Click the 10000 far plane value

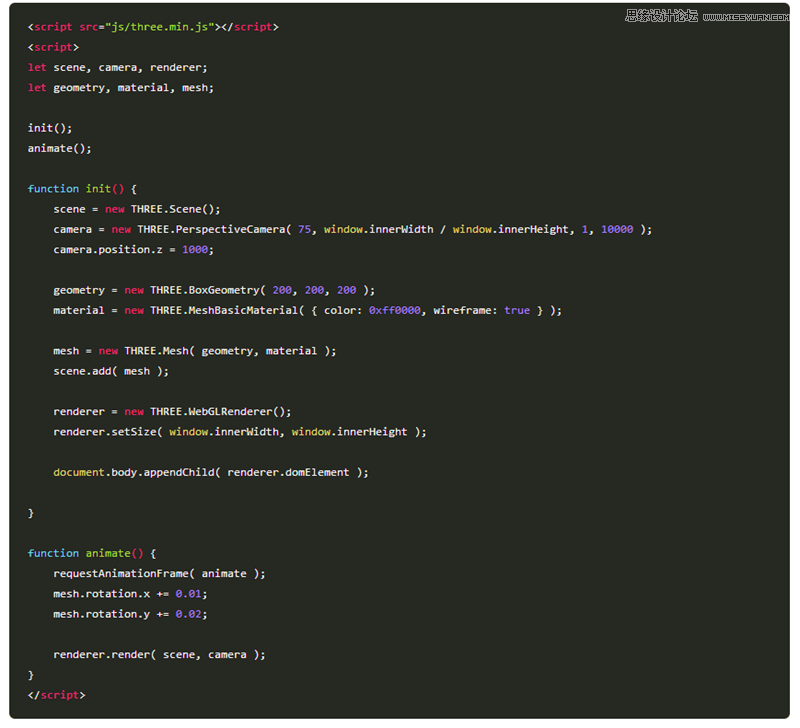coord(617,229)
